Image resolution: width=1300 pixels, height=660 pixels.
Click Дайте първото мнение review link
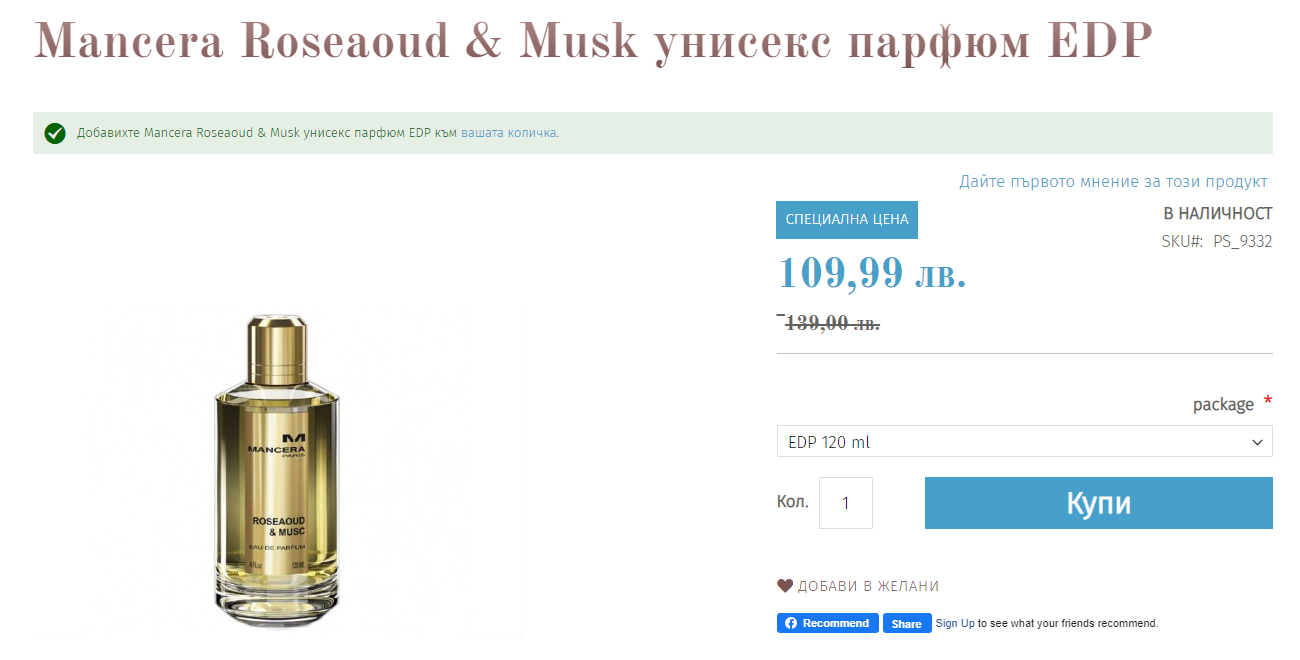1113,182
